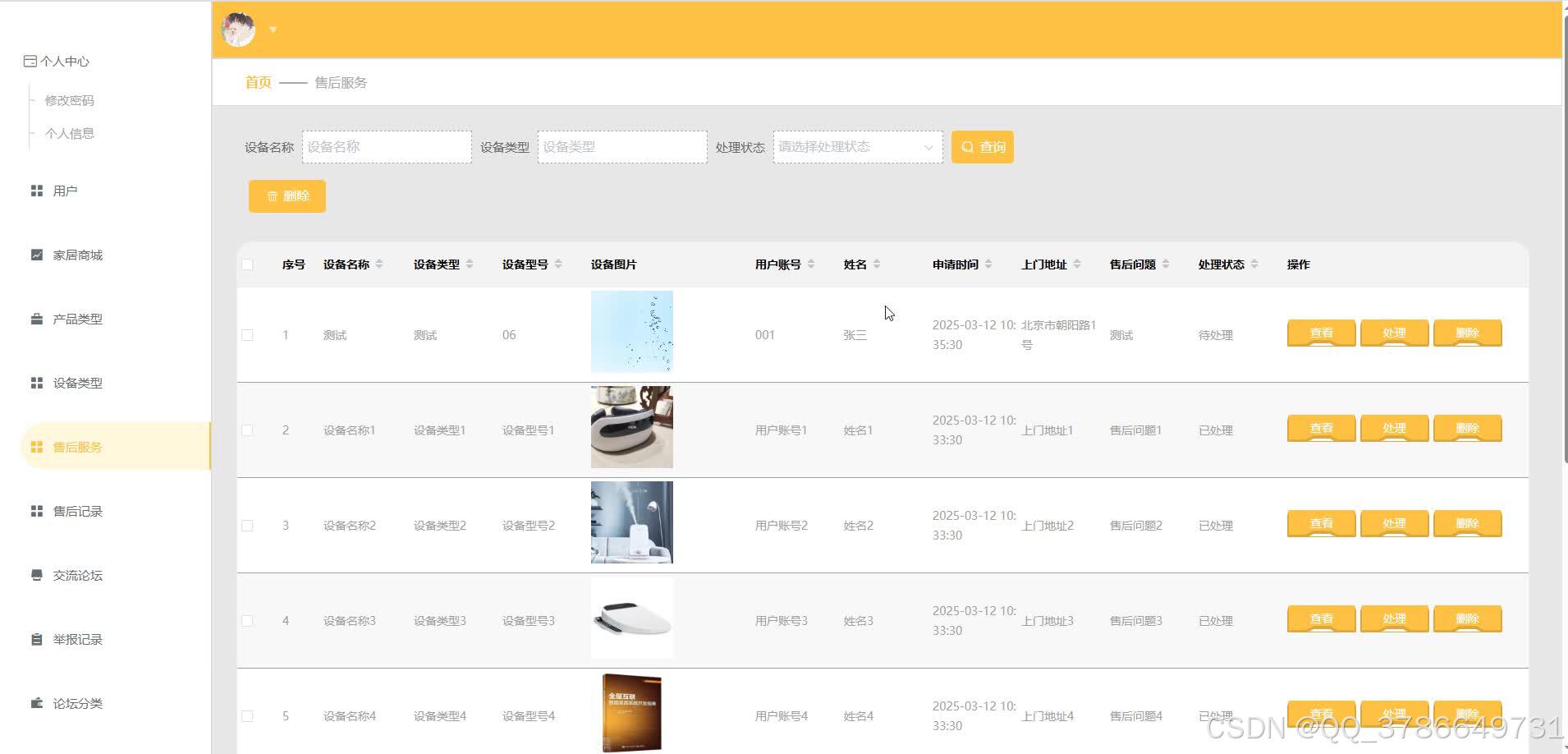The width and height of the screenshot is (1568, 754).
Task: Click the 售后记录 sidebar icon
Action: click(36, 510)
